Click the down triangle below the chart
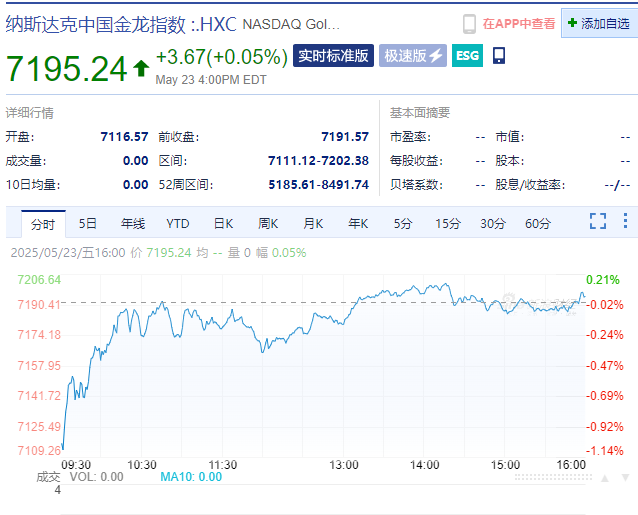Screen dimensions: 638x515 (625, 478)
